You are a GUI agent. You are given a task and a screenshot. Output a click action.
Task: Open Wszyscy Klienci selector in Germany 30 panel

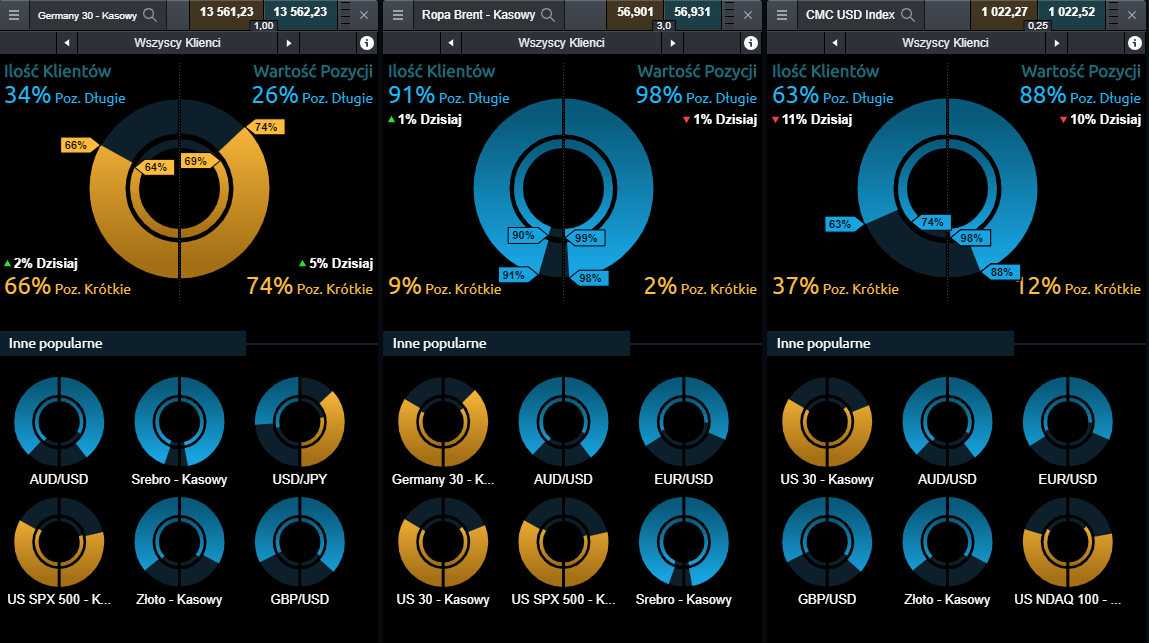pos(177,43)
